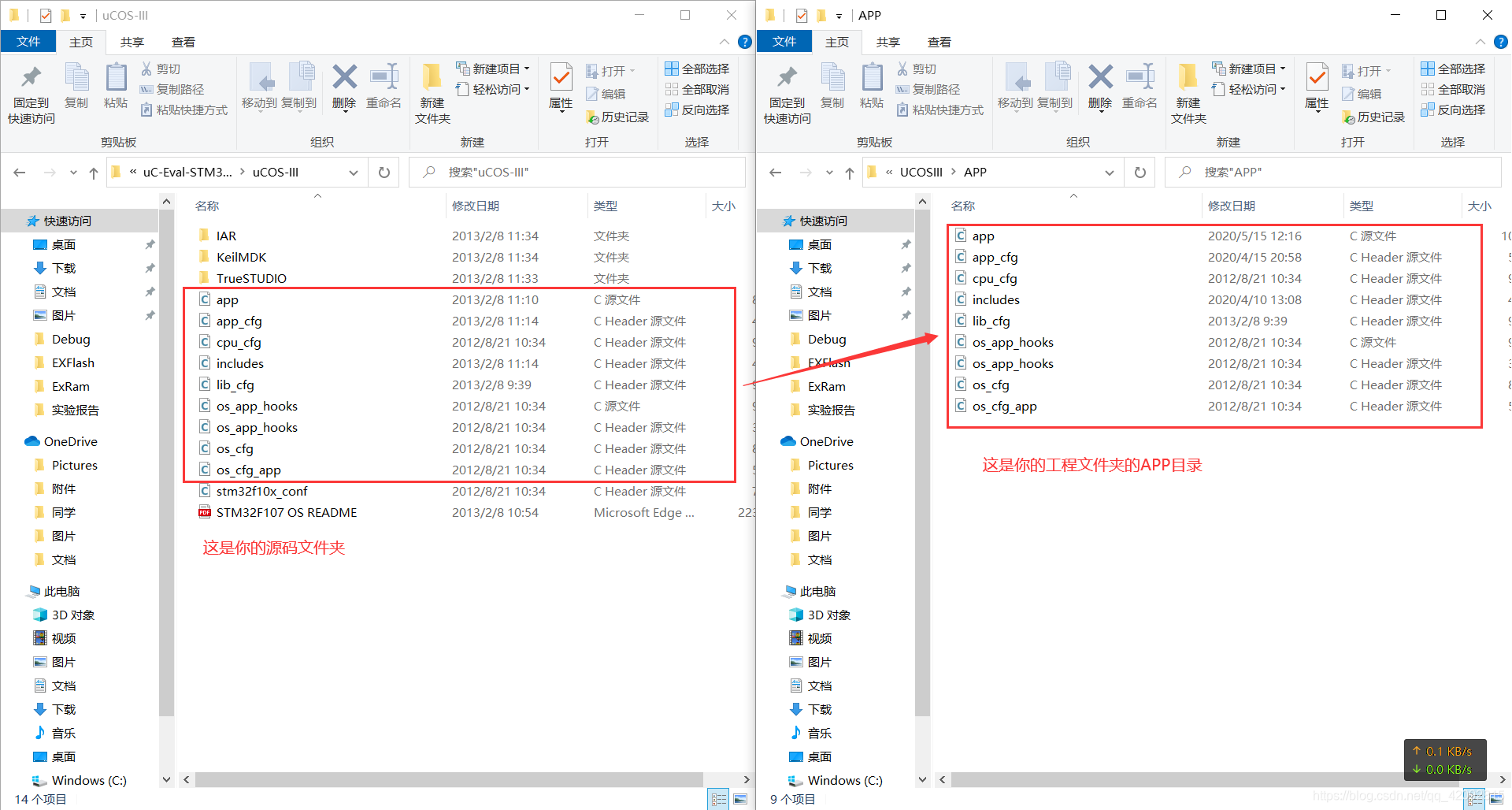The width and height of the screenshot is (1512, 810).
Task: Open the View (查看) tab in APP window
Action: [x=939, y=42]
